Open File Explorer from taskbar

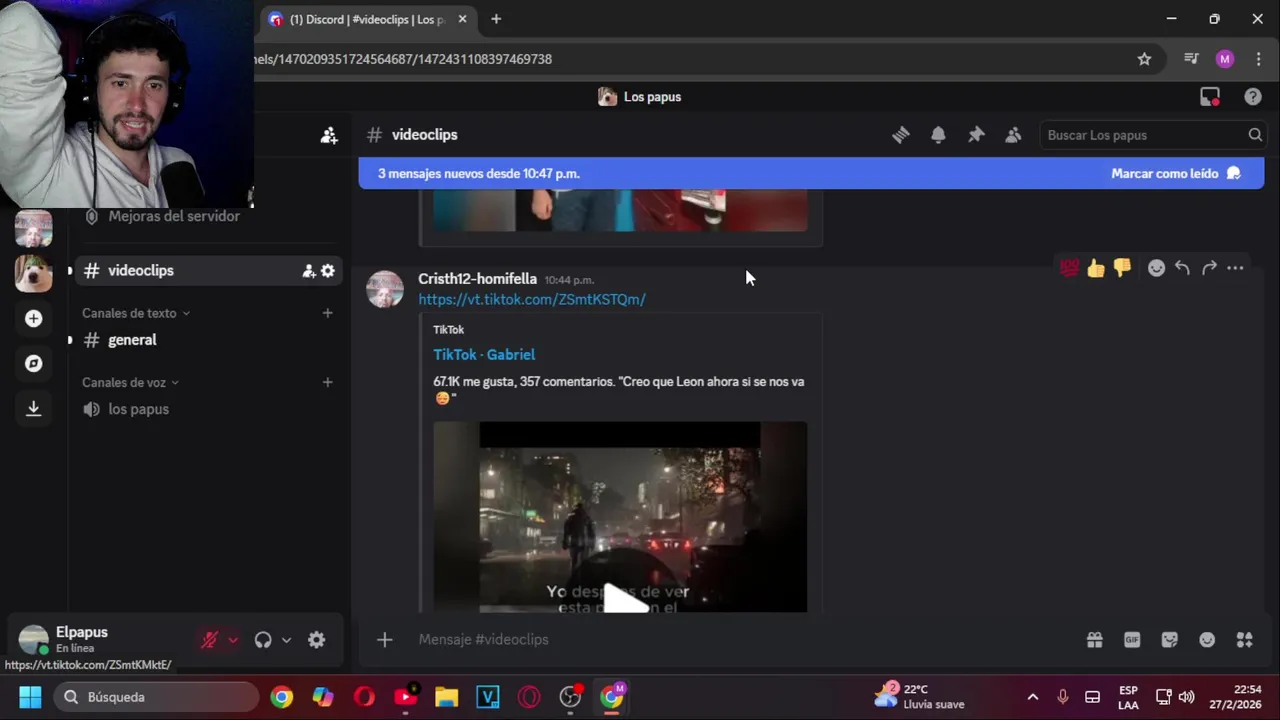(x=446, y=697)
